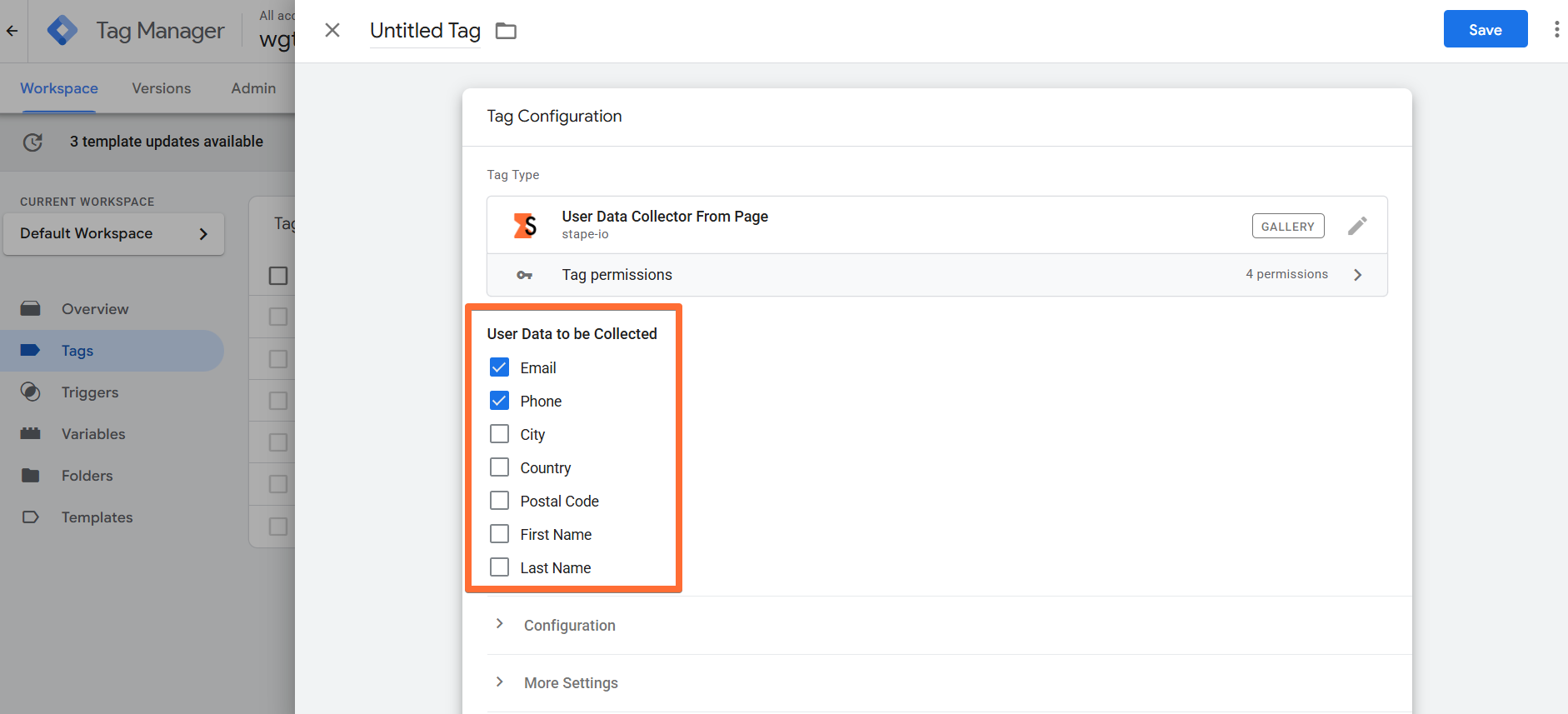The image size is (1568, 714).
Task: Click 3 template updates available notice
Action: click(167, 142)
